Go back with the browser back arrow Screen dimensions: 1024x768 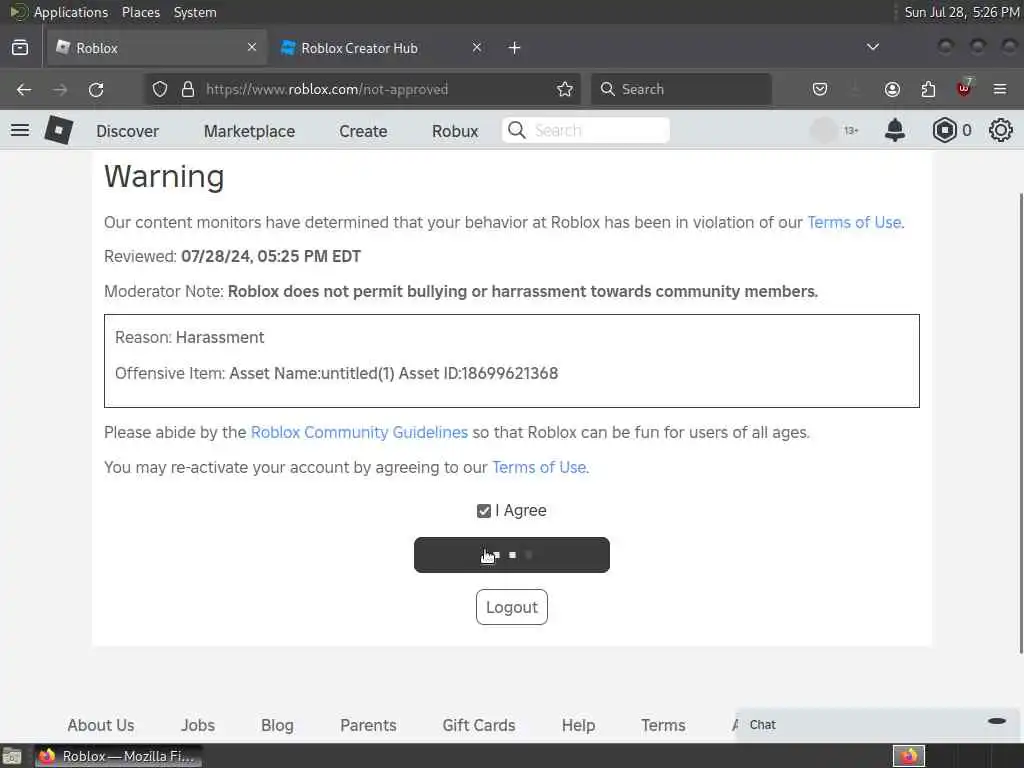pyautogui.click(x=24, y=89)
